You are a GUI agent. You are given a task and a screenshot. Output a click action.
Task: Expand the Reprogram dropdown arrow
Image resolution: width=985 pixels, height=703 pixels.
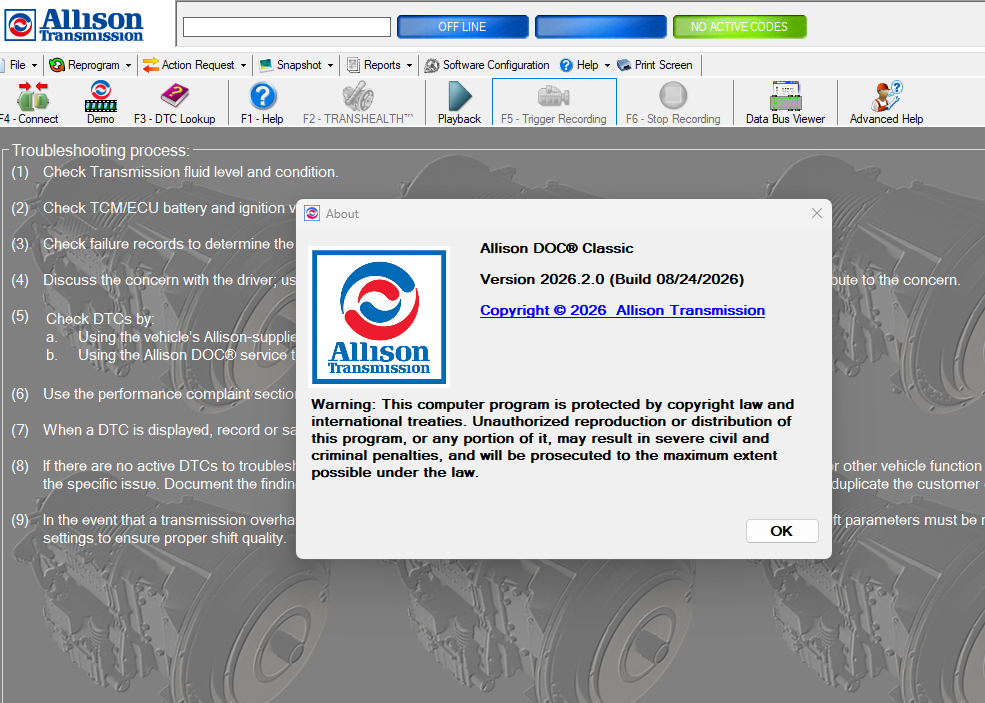pyautogui.click(x=128, y=65)
